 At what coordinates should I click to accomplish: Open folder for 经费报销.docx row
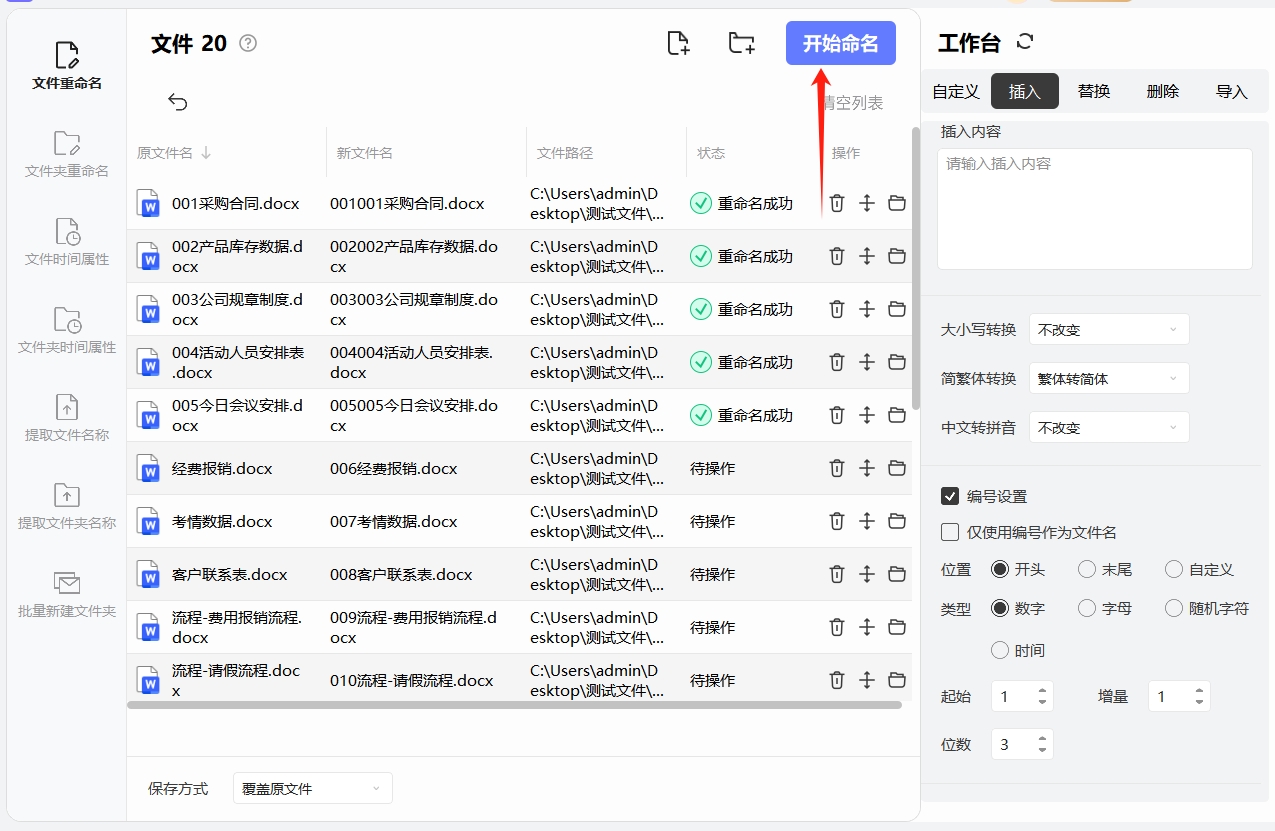tap(897, 468)
